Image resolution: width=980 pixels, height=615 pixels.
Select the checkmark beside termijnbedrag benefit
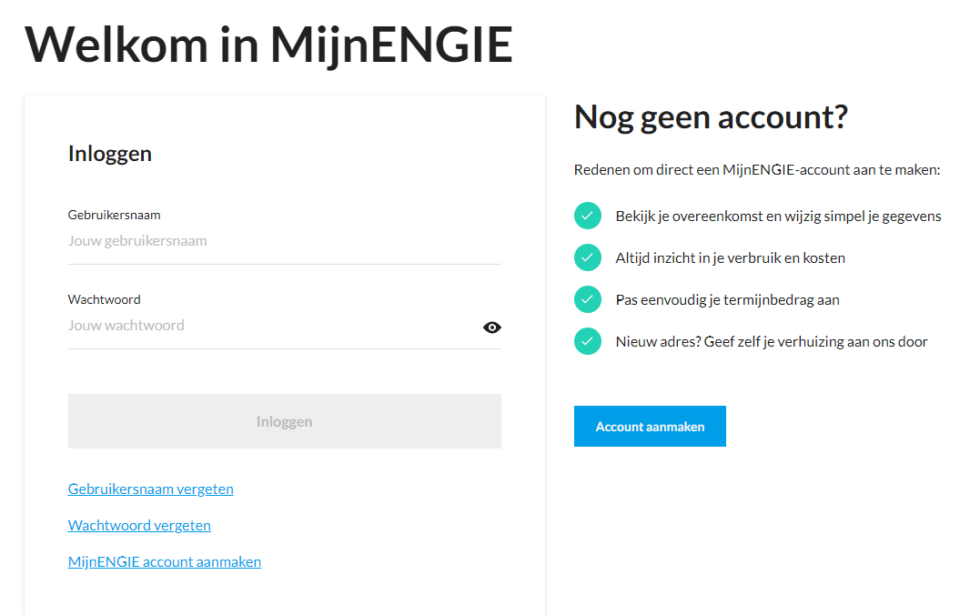[588, 299]
